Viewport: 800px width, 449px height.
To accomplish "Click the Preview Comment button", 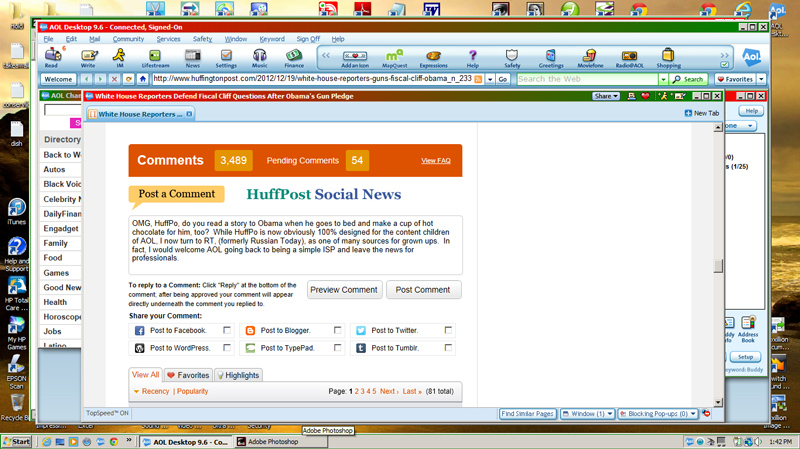I will [x=344, y=290].
